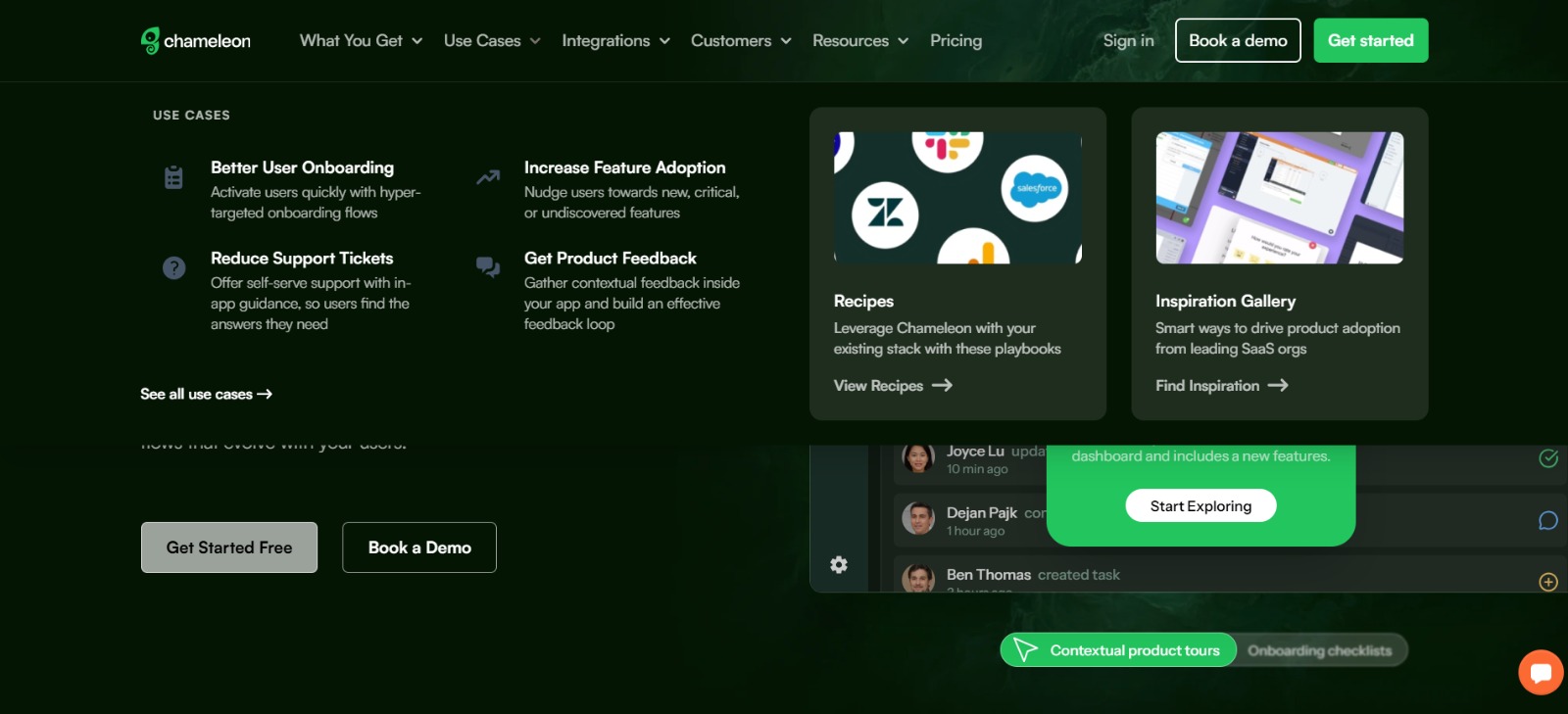Open the Customers menu
This screenshot has height=714, width=1568.
coord(741,40)
